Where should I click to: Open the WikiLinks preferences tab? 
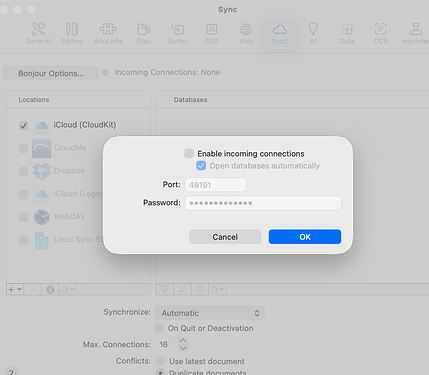(x=108, y=34)
